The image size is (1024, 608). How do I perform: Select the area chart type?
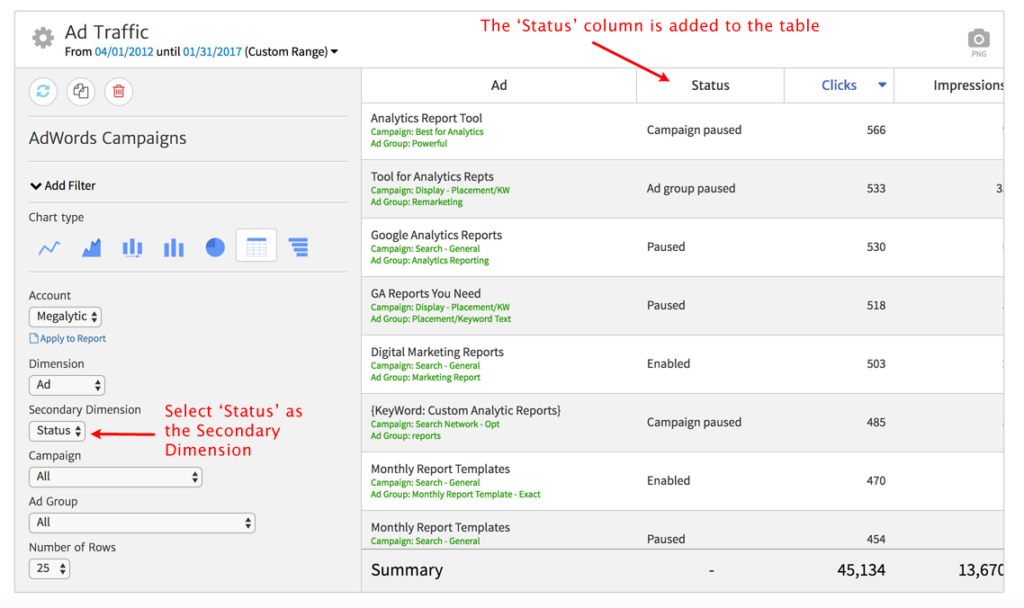point(90,245)
